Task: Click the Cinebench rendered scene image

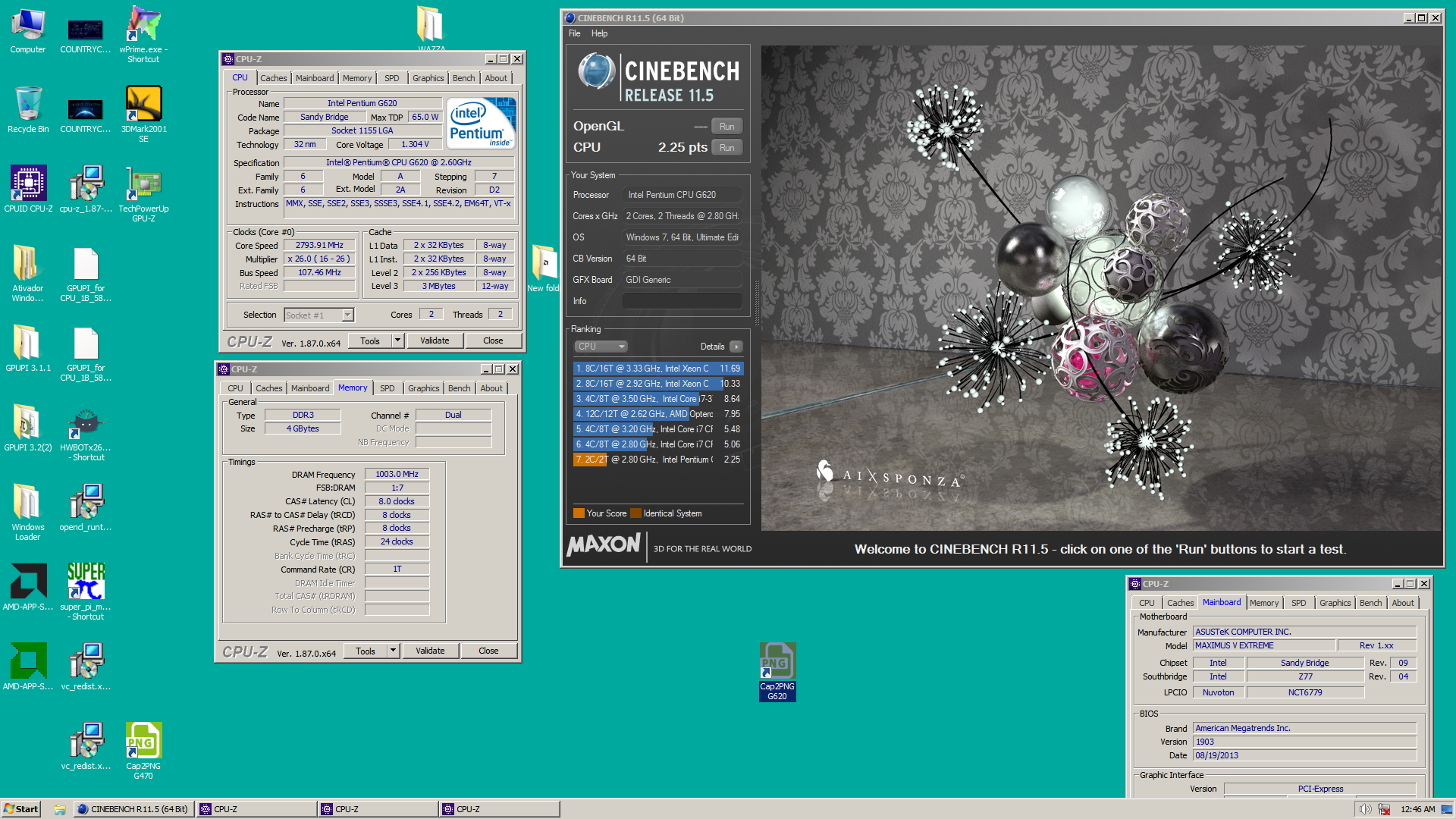Action: [x=1101, y=288]
